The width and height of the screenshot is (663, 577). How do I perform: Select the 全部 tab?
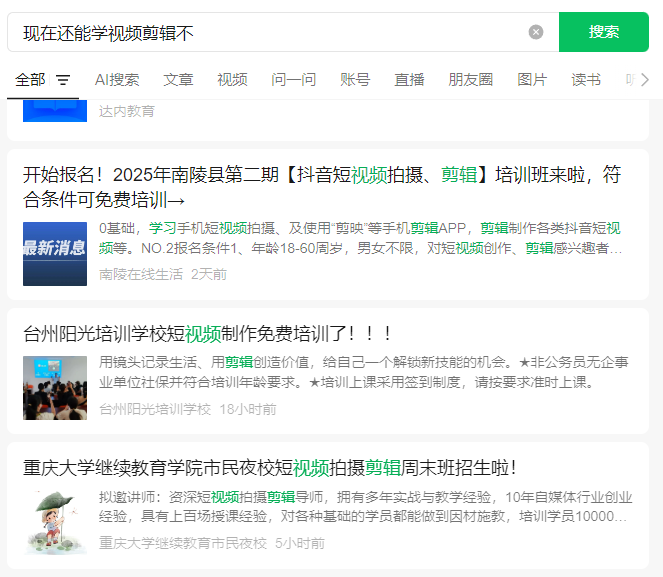30,80
